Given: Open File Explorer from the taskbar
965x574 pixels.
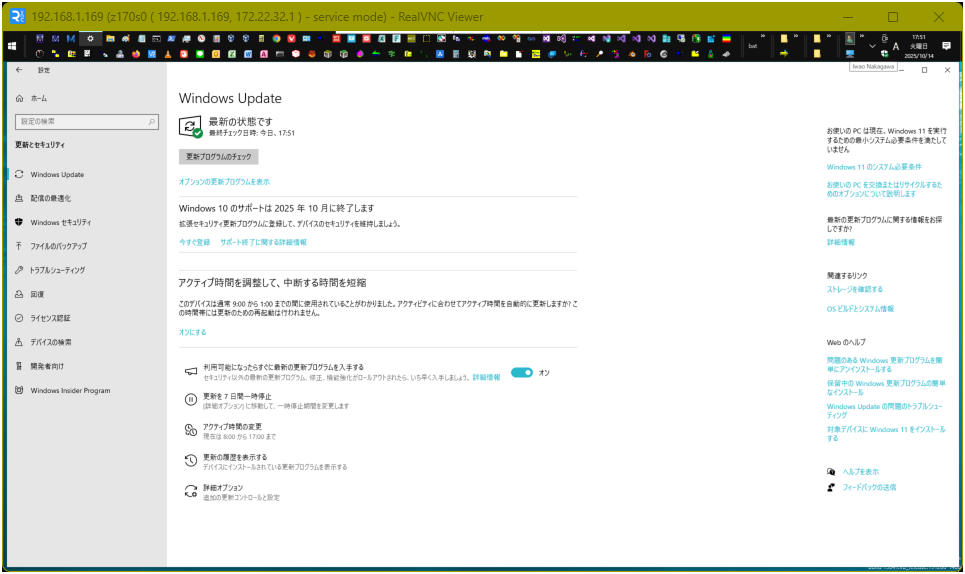Looking at the screenshot, I should coord(110,38).
